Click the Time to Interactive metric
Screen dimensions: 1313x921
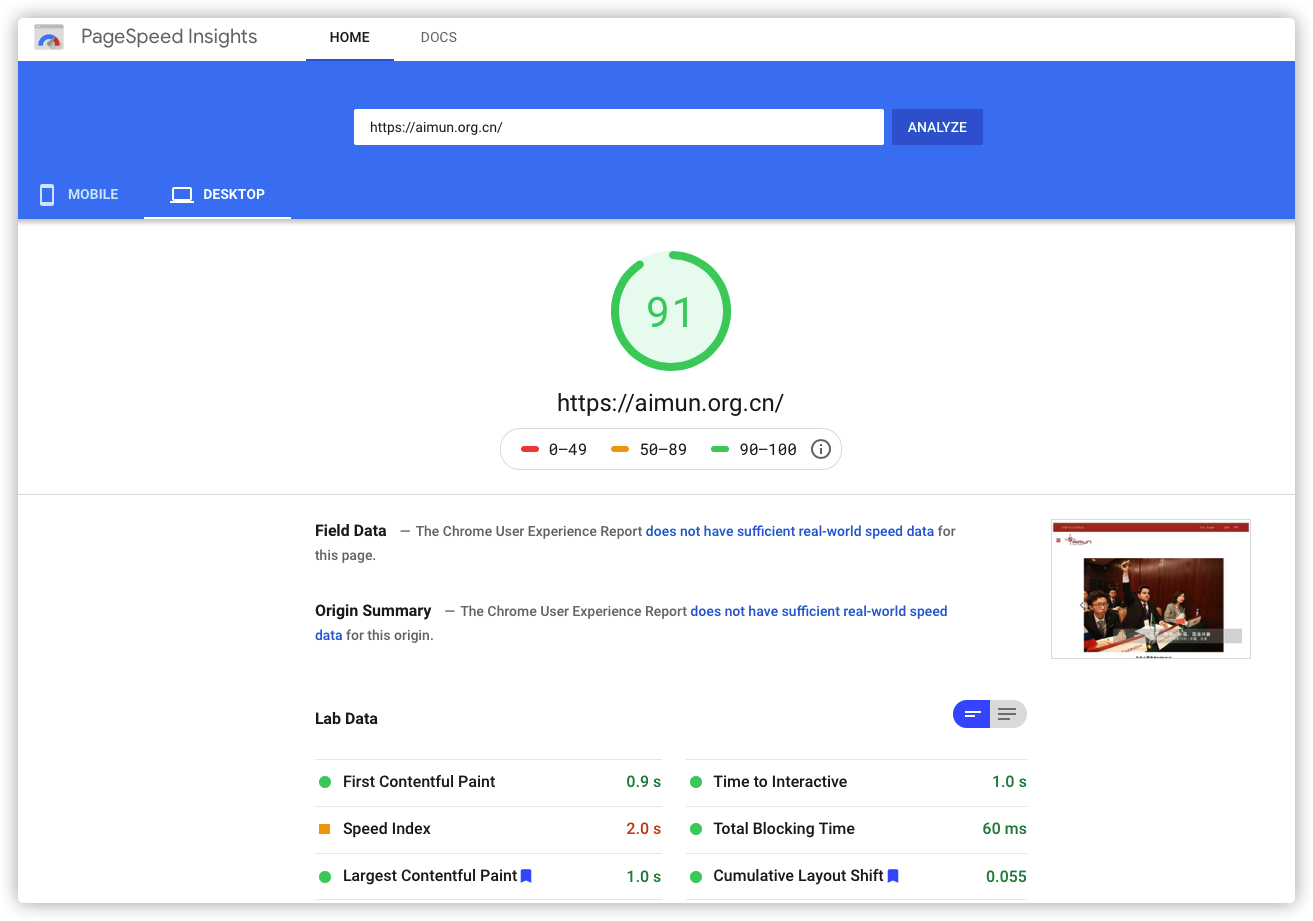857,782
